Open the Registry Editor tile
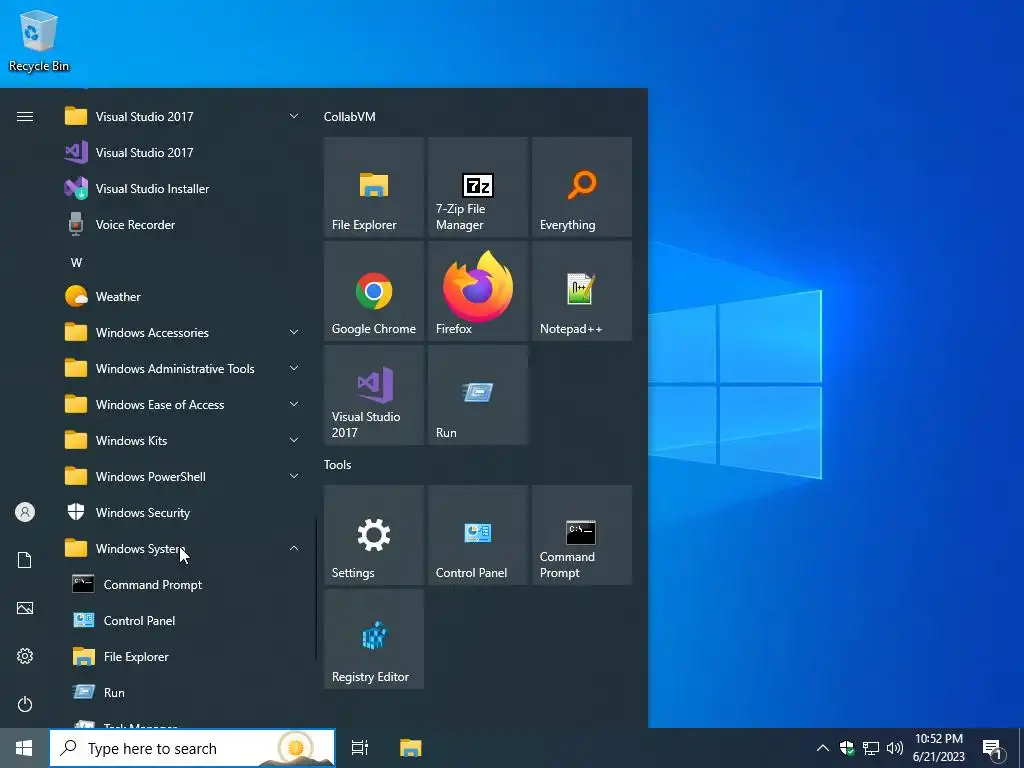The height and width of the screenshot is (768, 1024). click(374, 639)
